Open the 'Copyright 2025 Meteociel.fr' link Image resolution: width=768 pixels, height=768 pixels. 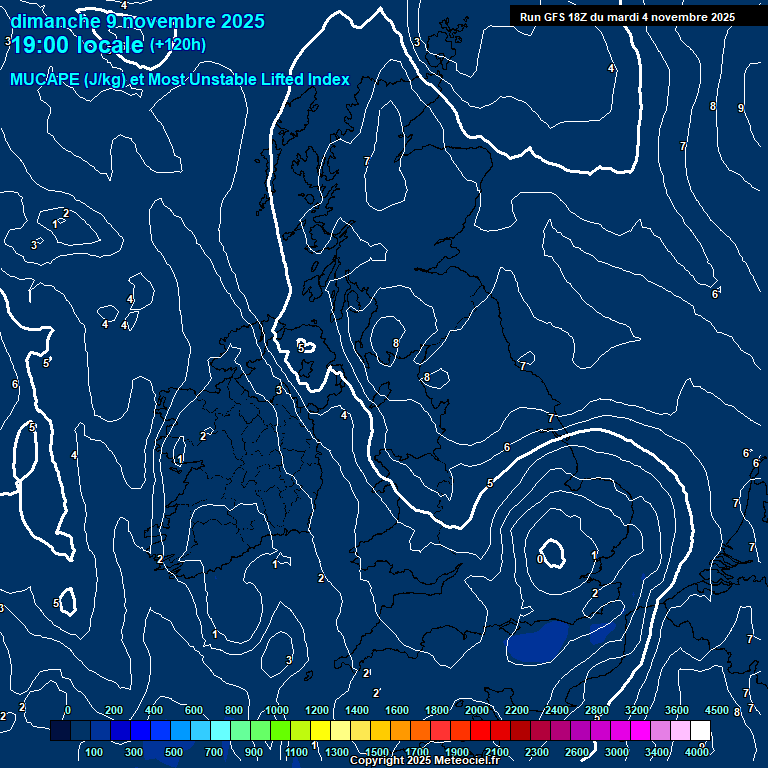[424, 761]
